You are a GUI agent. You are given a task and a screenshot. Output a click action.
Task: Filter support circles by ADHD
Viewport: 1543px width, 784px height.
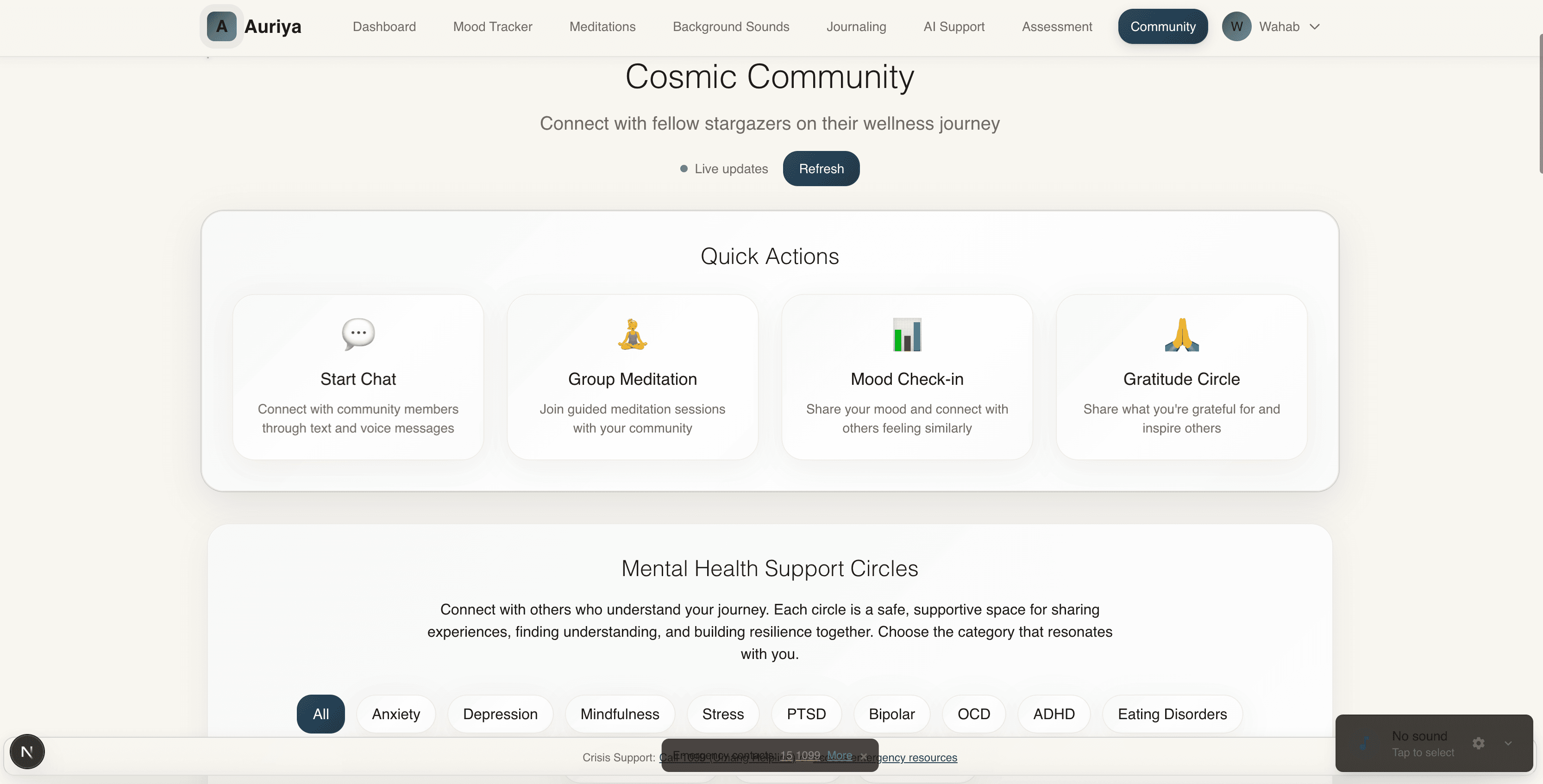pos(1054,713)
